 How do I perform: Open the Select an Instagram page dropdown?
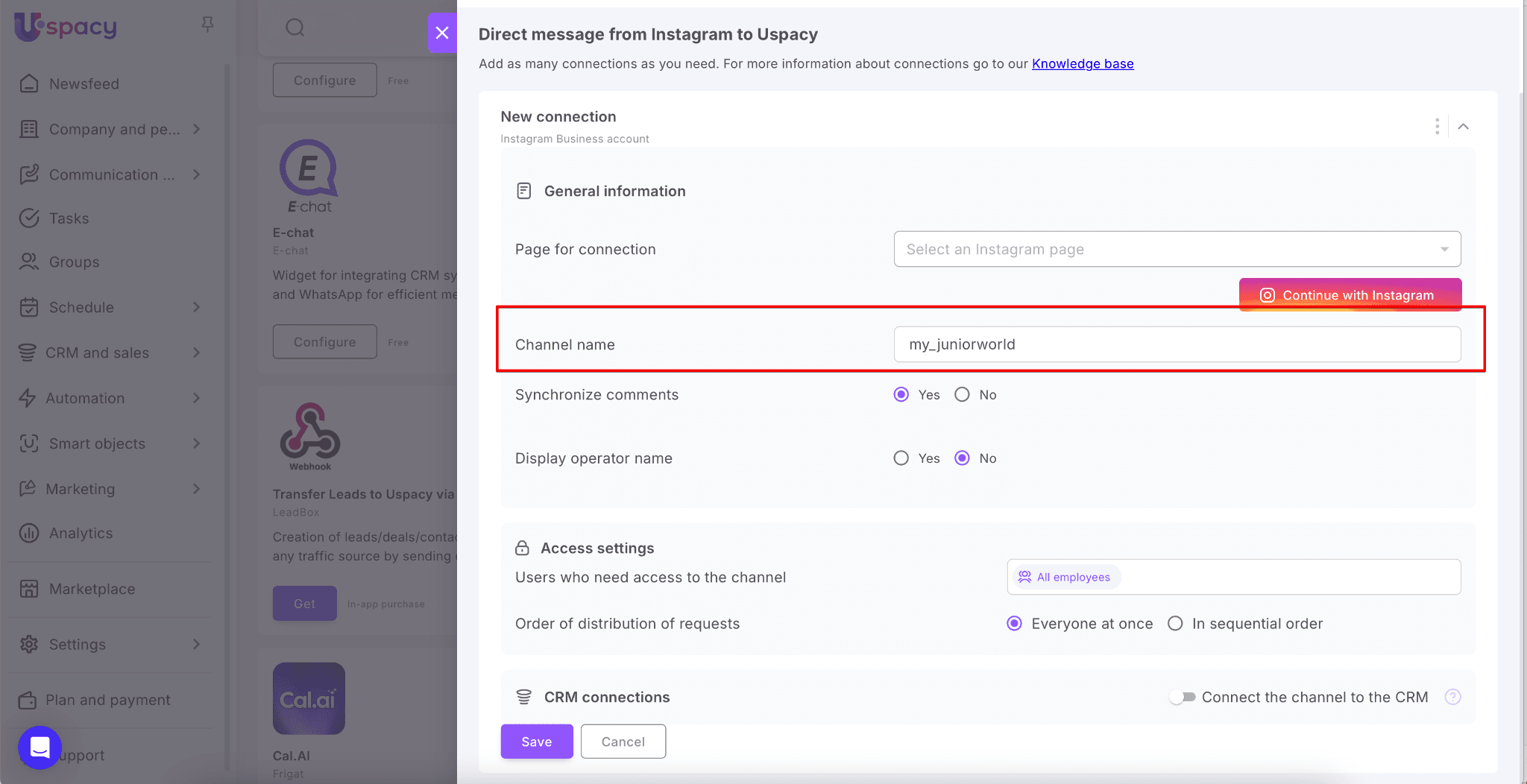(1177, 249)
